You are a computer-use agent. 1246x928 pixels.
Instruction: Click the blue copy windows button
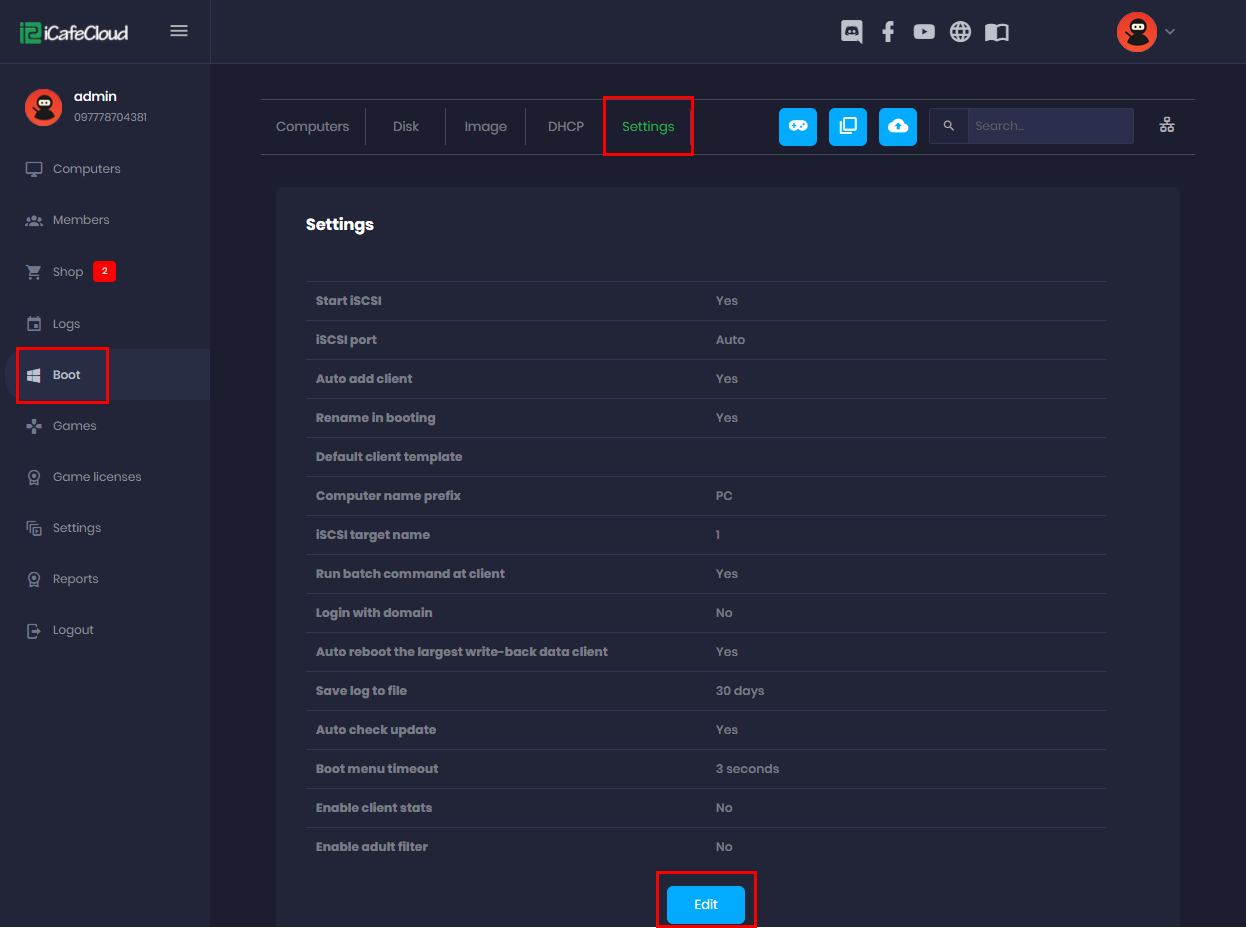click(848, 126)
